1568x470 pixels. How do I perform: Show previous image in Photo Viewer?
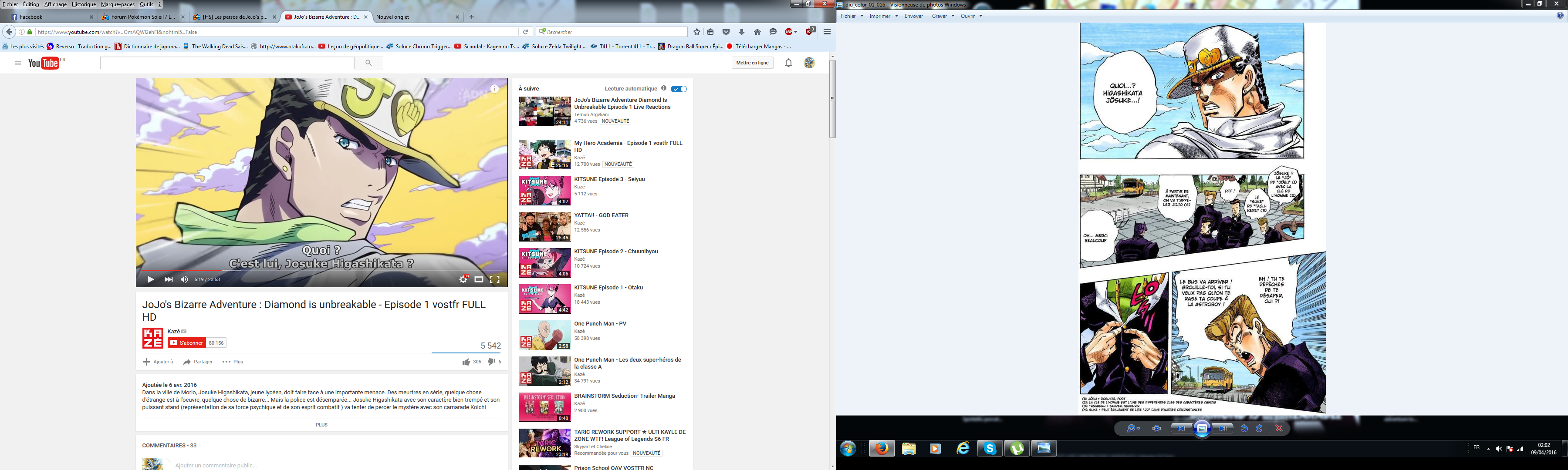[1182, 429]
